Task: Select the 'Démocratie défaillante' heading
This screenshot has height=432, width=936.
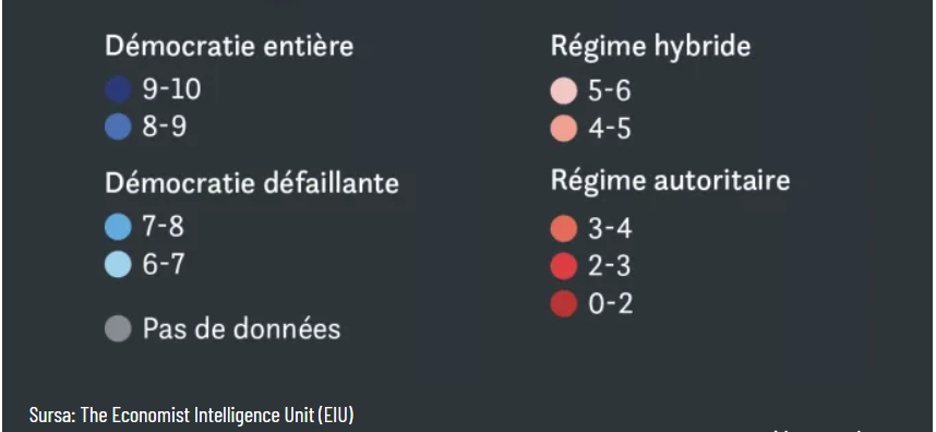Action: [x=252, y=184]
